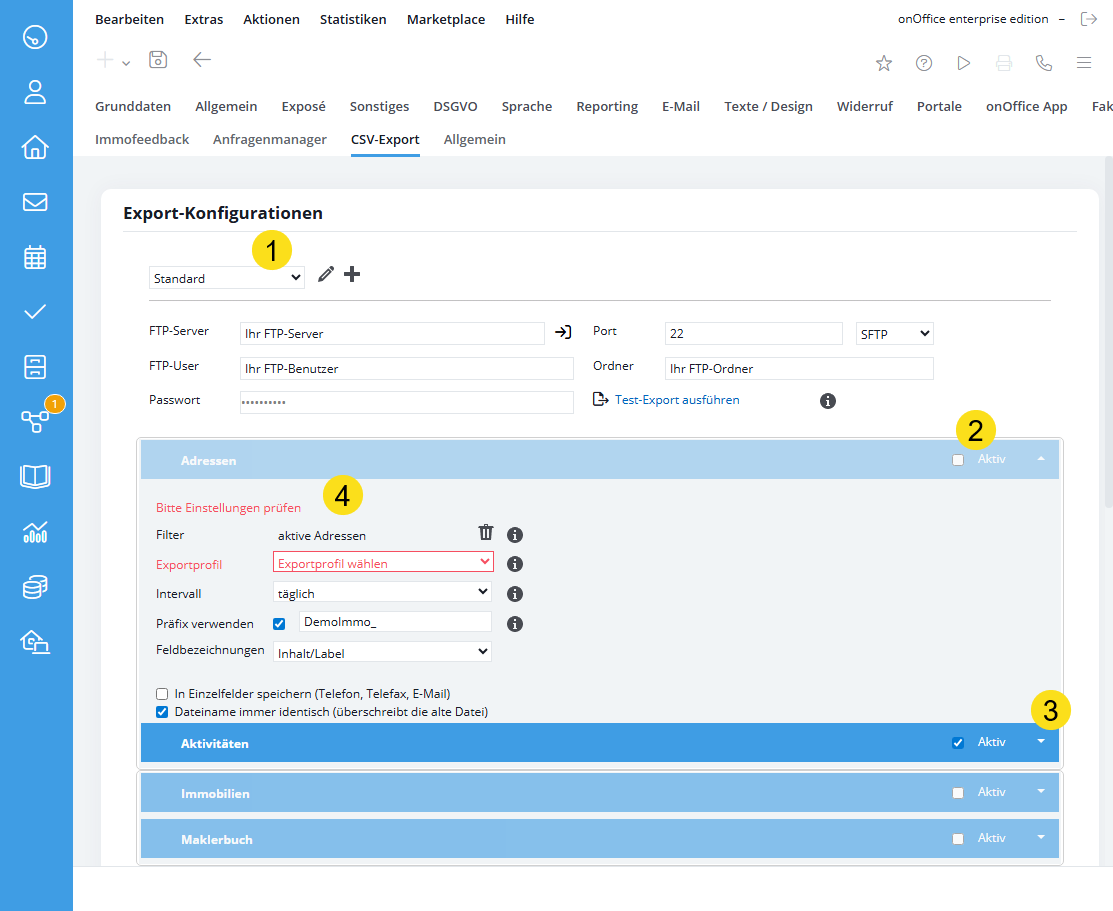Click the FTP-Server input field
The height and width of the screenshot is (911, 1113).
[x=392, y=333]
